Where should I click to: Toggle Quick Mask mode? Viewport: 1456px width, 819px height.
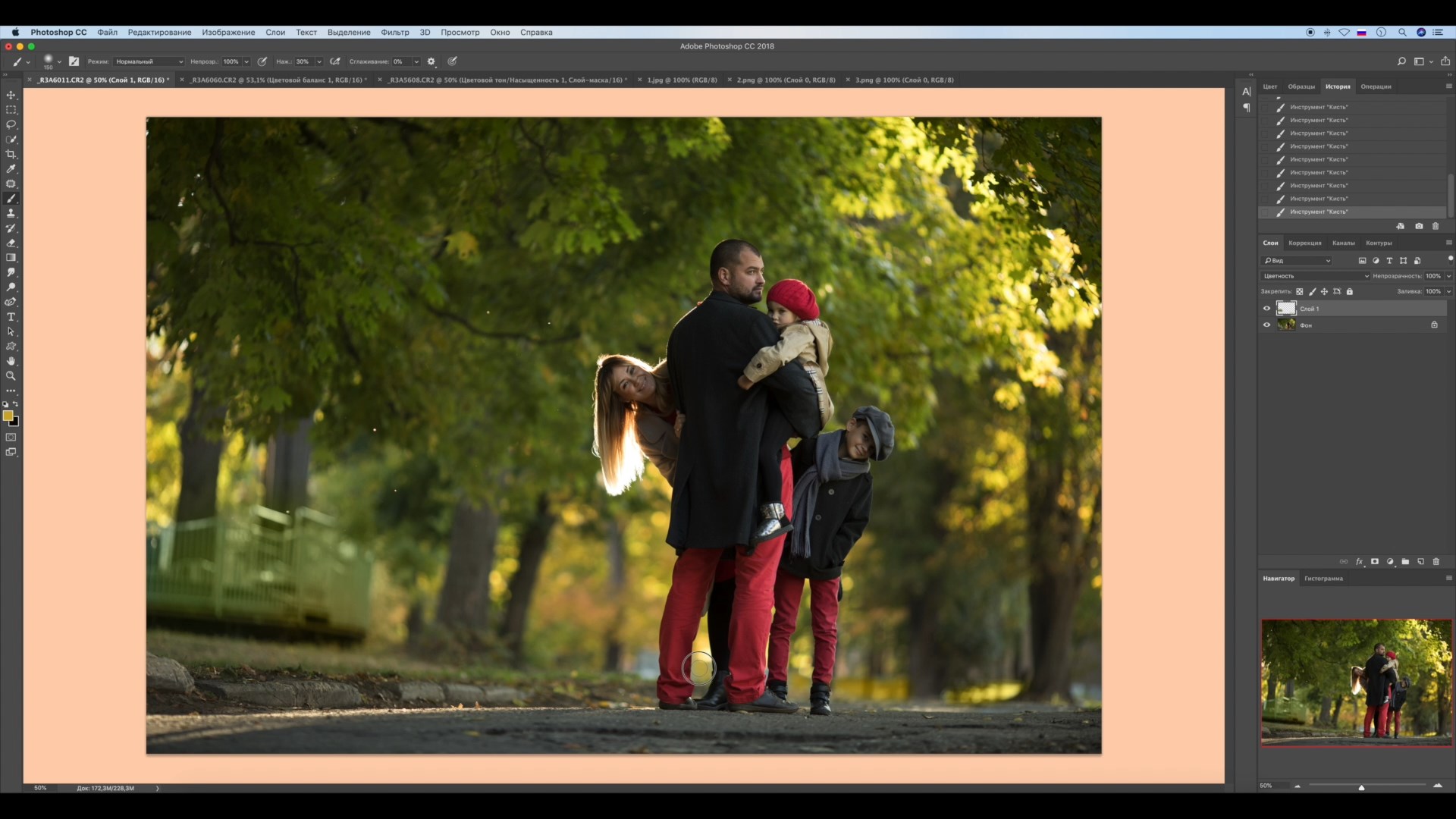(x=11, y=438)
